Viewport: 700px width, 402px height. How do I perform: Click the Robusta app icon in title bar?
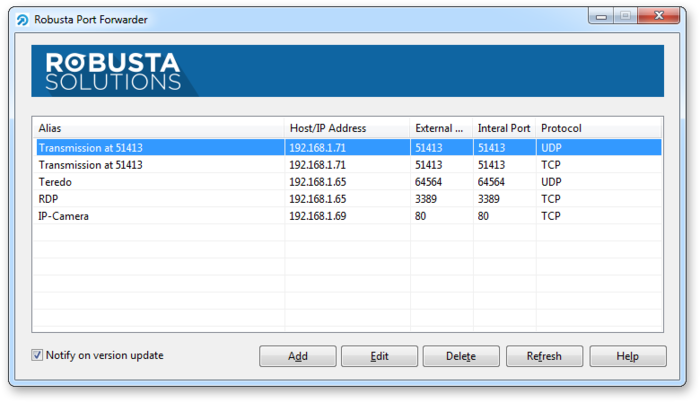coord(23,19)
